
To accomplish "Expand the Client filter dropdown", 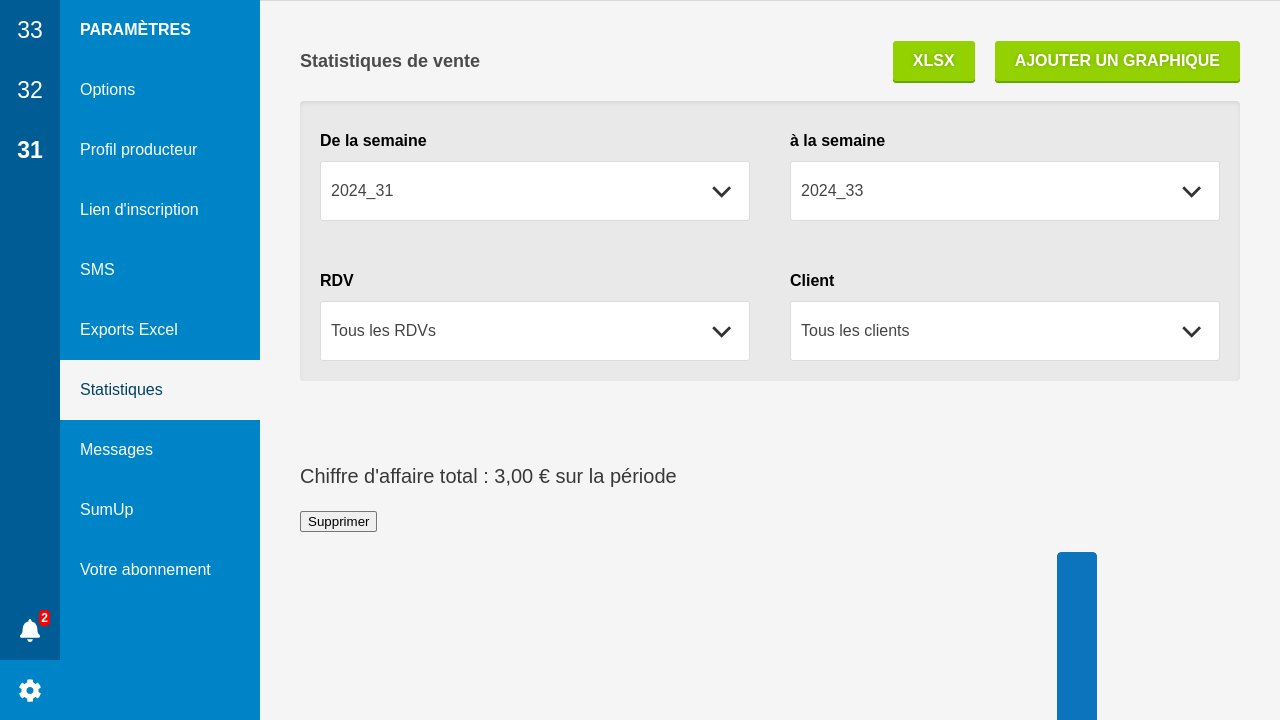I will [x=1004, y=331].
